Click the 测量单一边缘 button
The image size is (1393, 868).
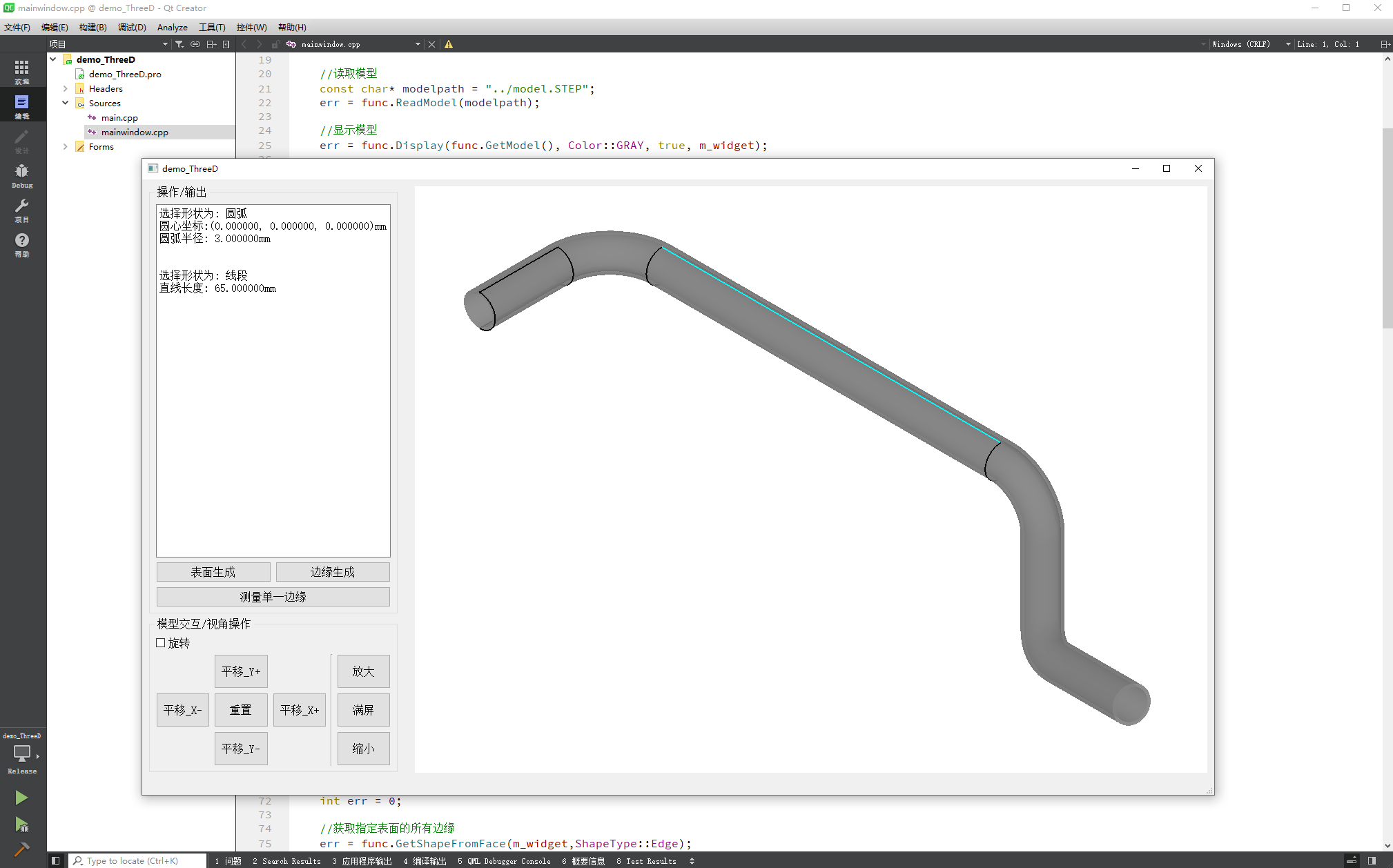tap(273, 597)
